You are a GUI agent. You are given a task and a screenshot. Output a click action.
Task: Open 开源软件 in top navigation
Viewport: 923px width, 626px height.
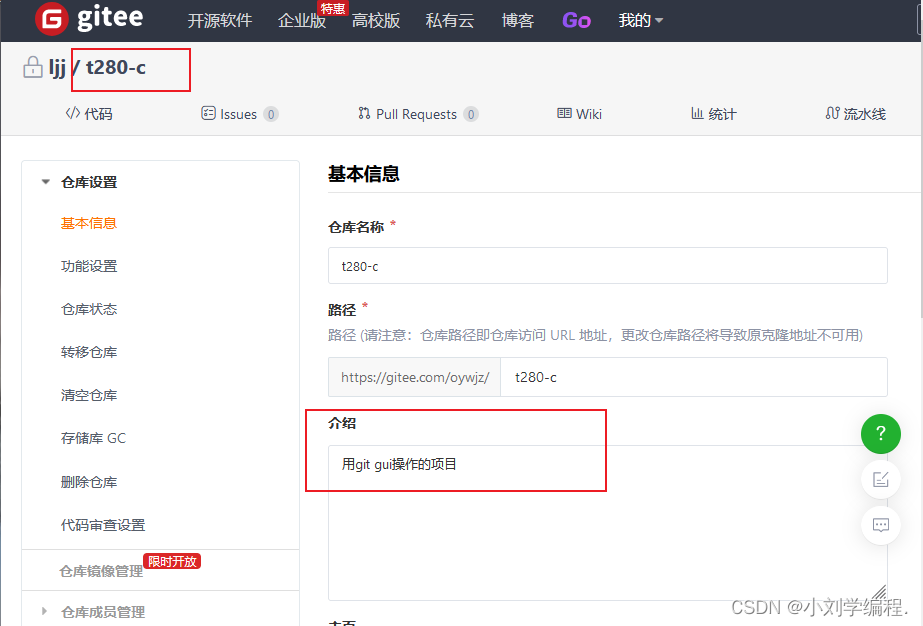tap(220, 21)
